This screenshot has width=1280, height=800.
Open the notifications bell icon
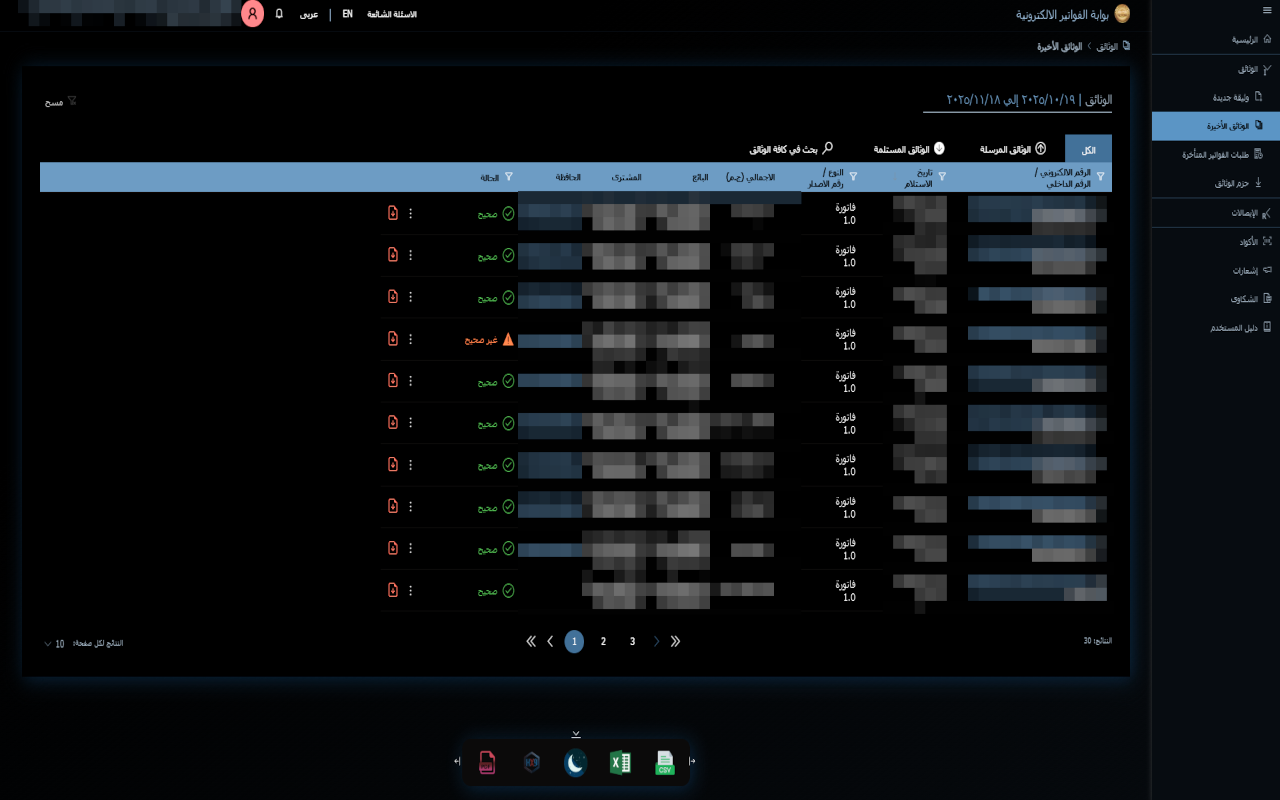point(279,14)
